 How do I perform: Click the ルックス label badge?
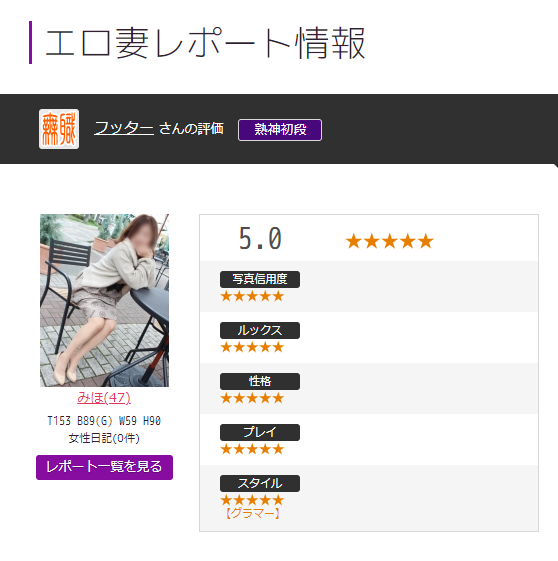click(x=260, y=330)
